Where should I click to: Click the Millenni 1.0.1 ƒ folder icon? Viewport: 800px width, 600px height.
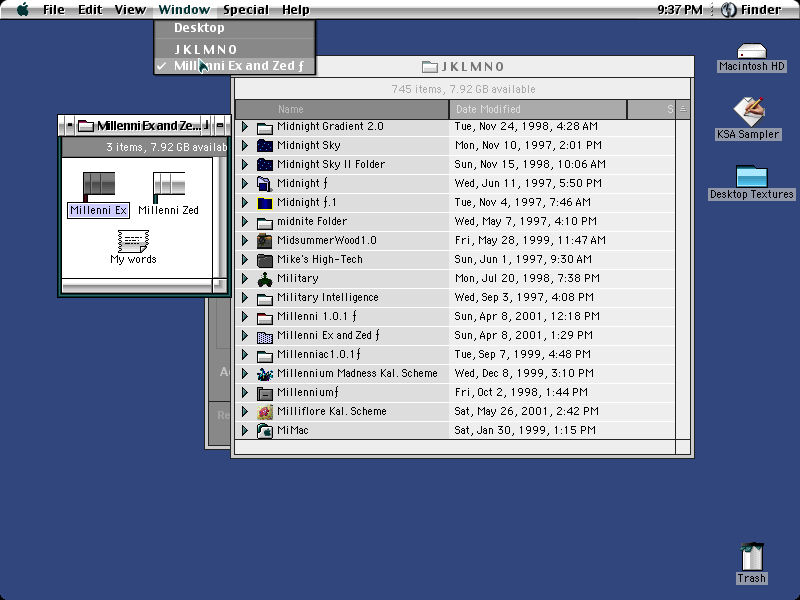(264, 316)
